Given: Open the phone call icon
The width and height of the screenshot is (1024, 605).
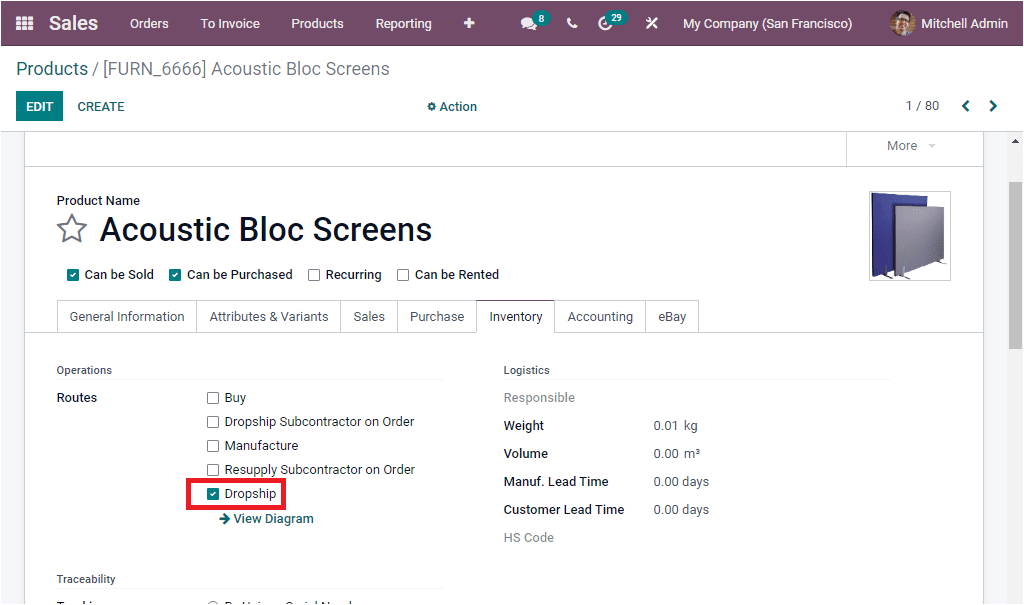Looking at the screenshot, I should pos(571,23).
